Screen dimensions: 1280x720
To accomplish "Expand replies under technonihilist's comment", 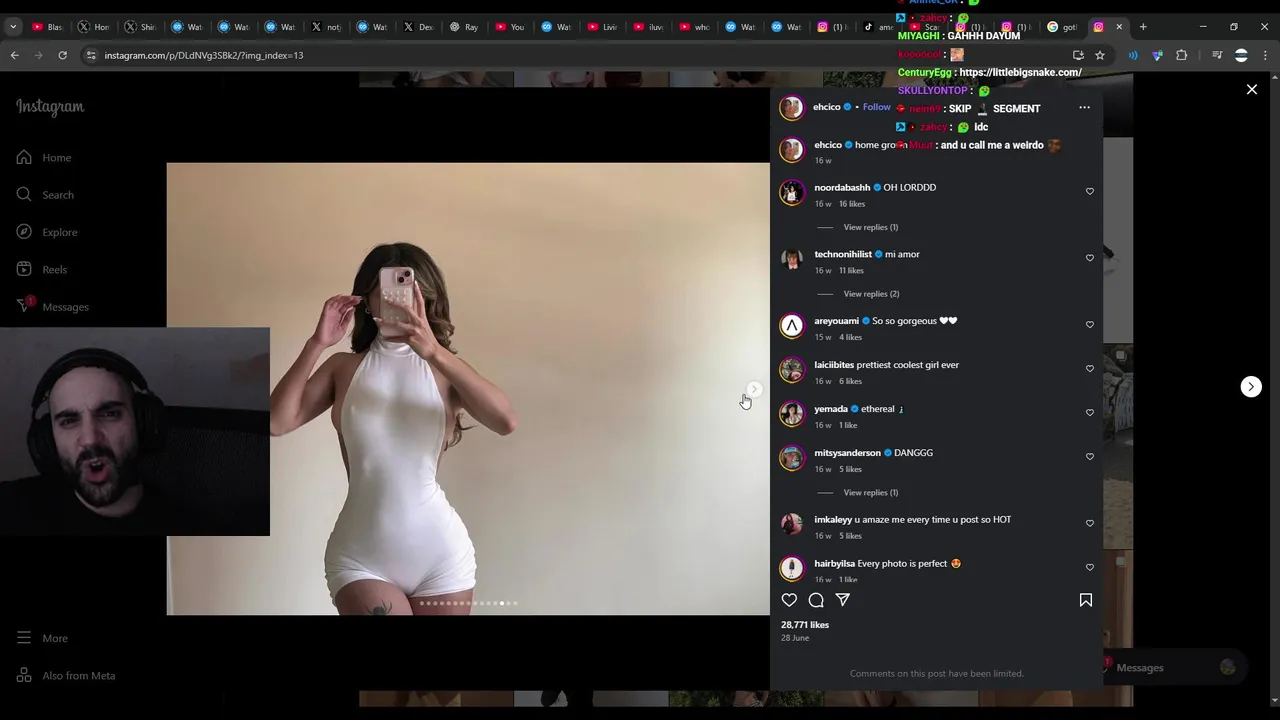I will point(871,294).
